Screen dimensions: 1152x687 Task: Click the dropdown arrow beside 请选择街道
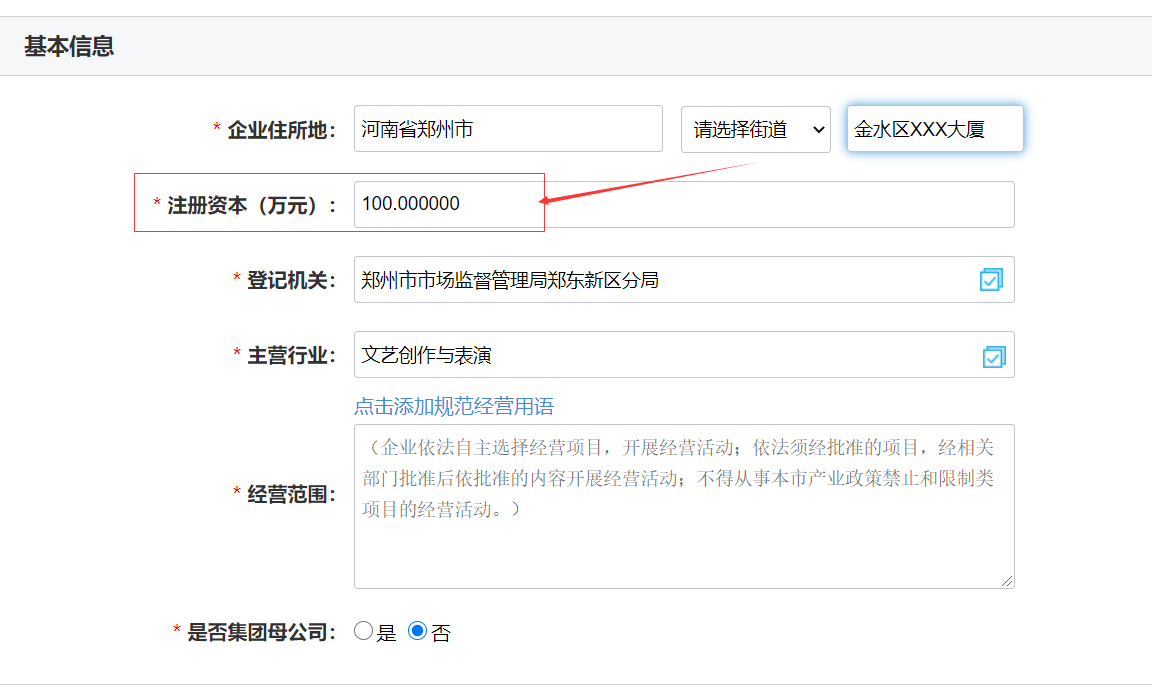click(x=818, y=129)
